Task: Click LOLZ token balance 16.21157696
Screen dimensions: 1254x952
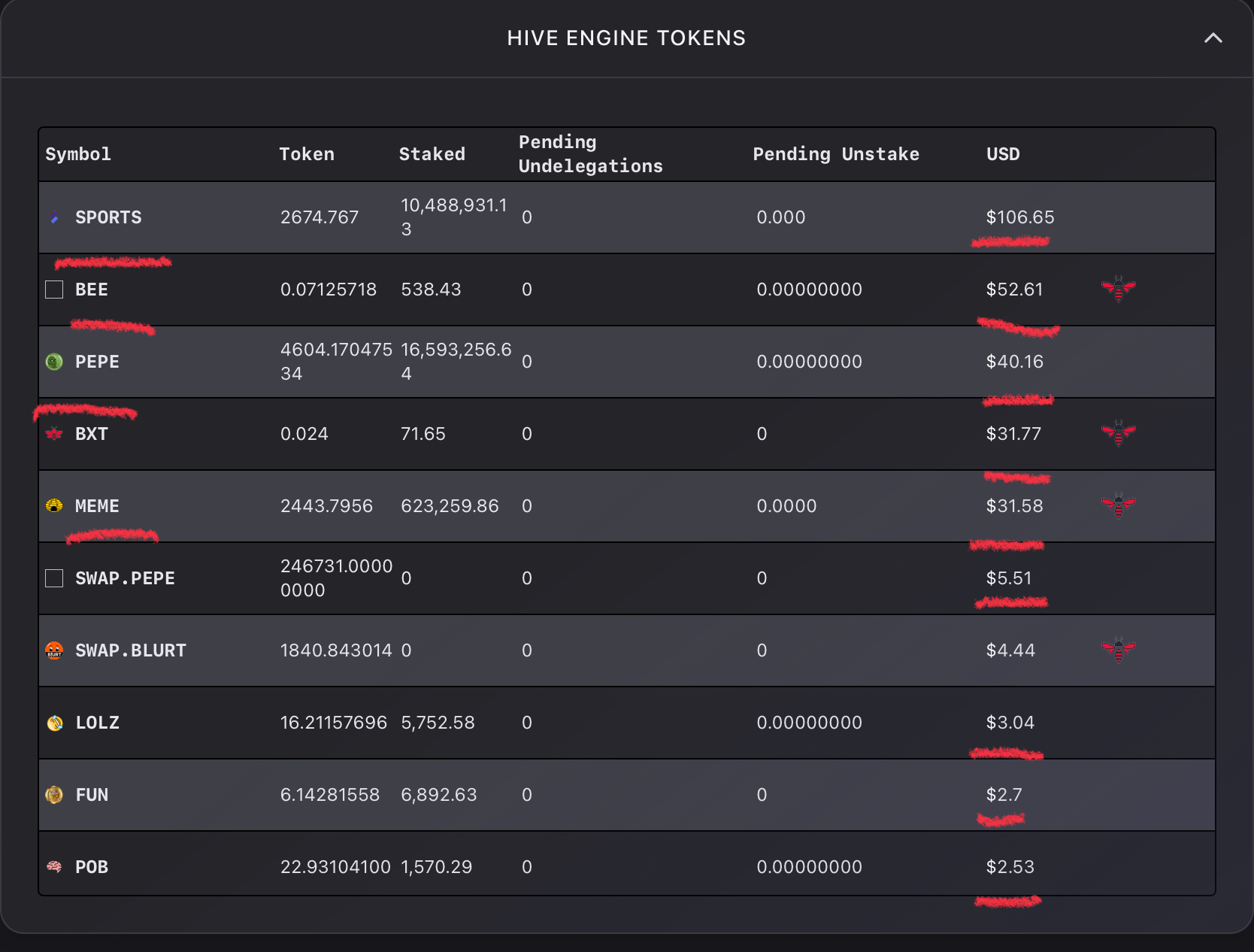Action: click(334, 723)
